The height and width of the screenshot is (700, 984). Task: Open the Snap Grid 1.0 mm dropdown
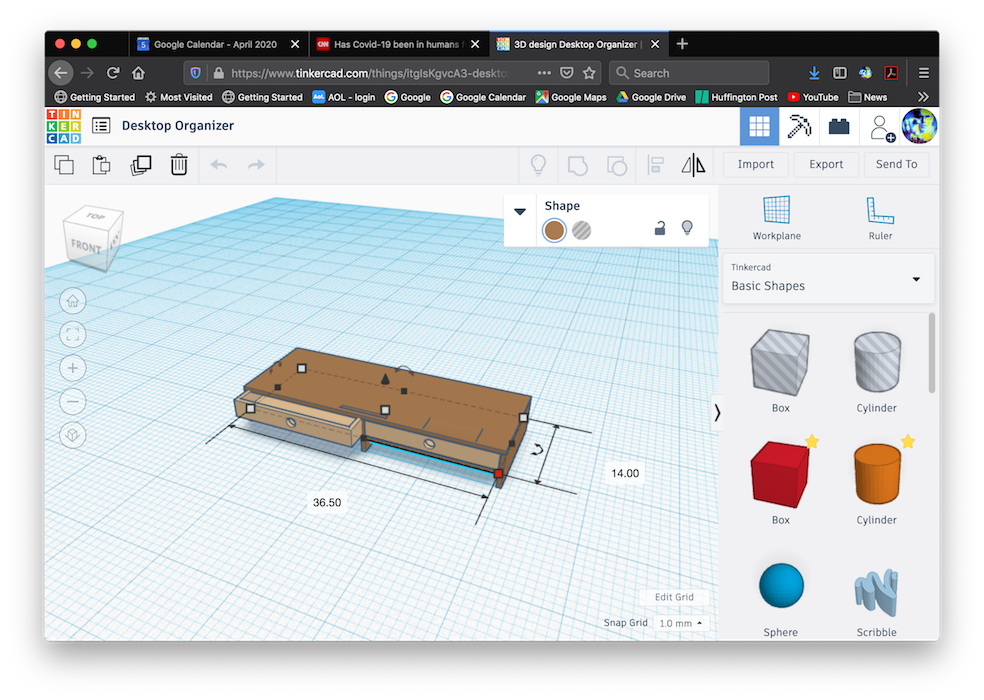(x=680, y=623)
